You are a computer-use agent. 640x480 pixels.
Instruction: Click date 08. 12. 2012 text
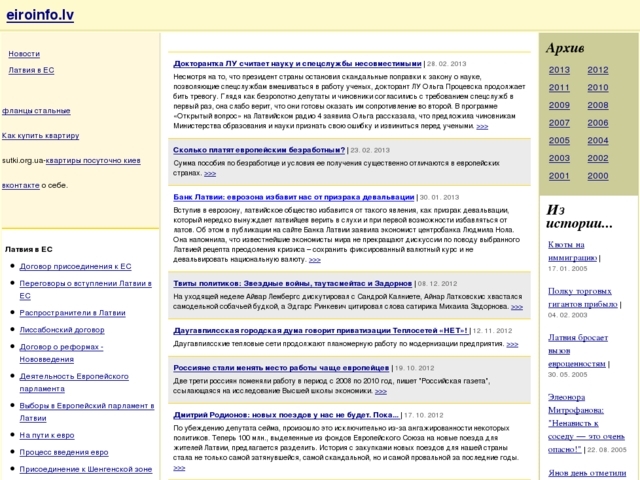point(438,284)
